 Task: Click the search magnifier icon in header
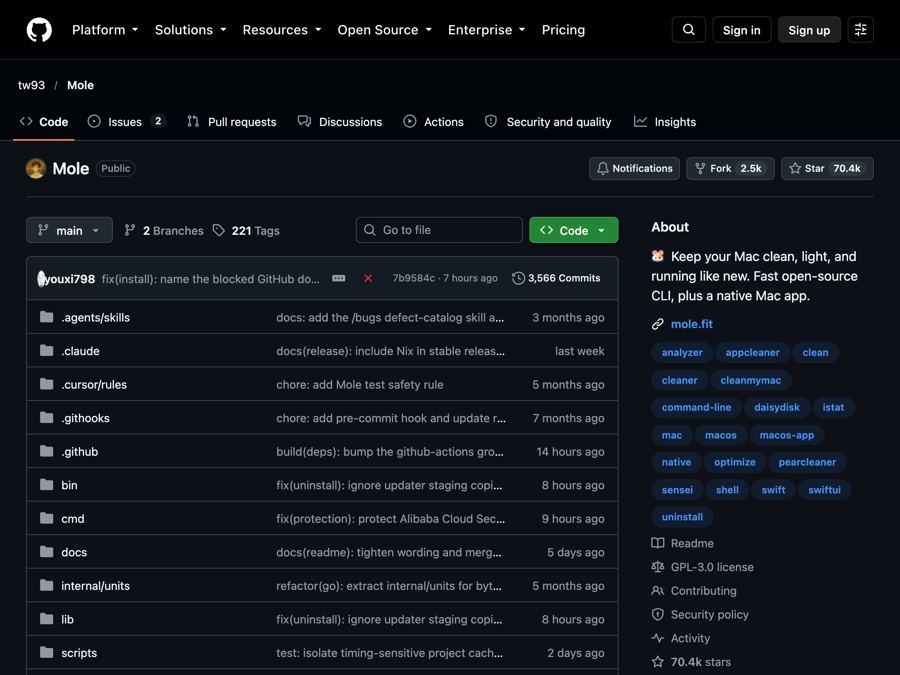[688, 30]
